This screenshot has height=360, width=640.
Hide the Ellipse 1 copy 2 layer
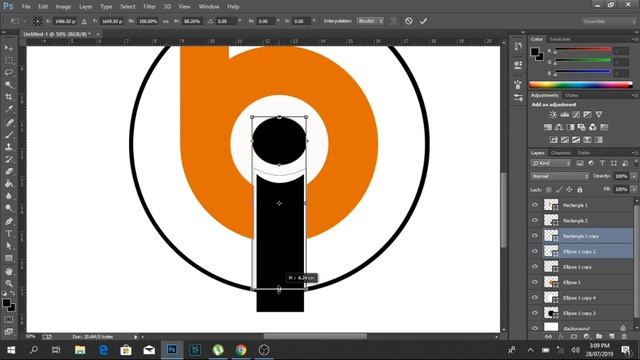point(535,251)
